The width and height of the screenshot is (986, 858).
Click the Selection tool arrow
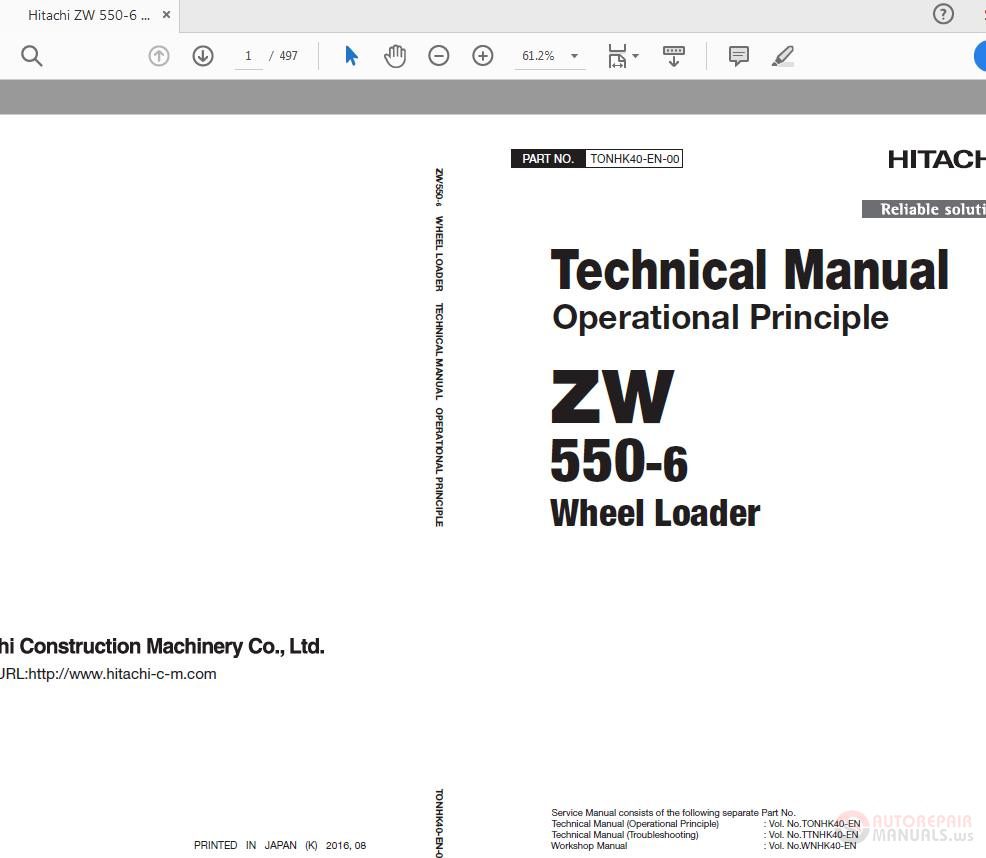(351, 55)
